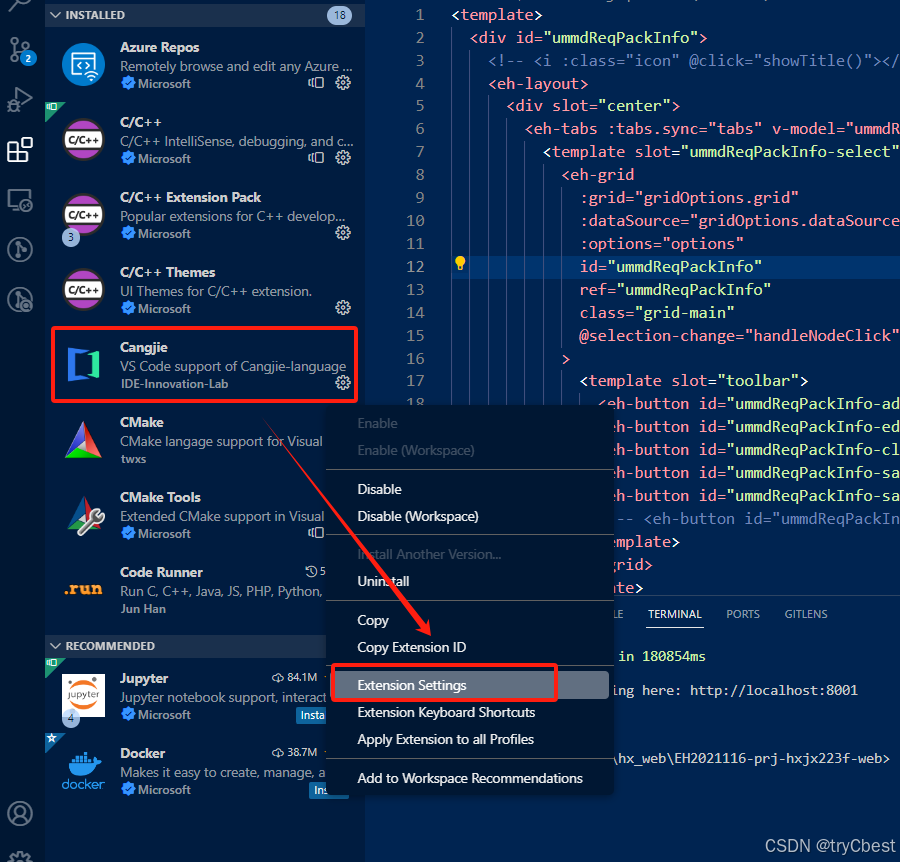Open the Code Runner extension entry
Viewport: 900px width, 862px height.
click(x=186, y=590)
